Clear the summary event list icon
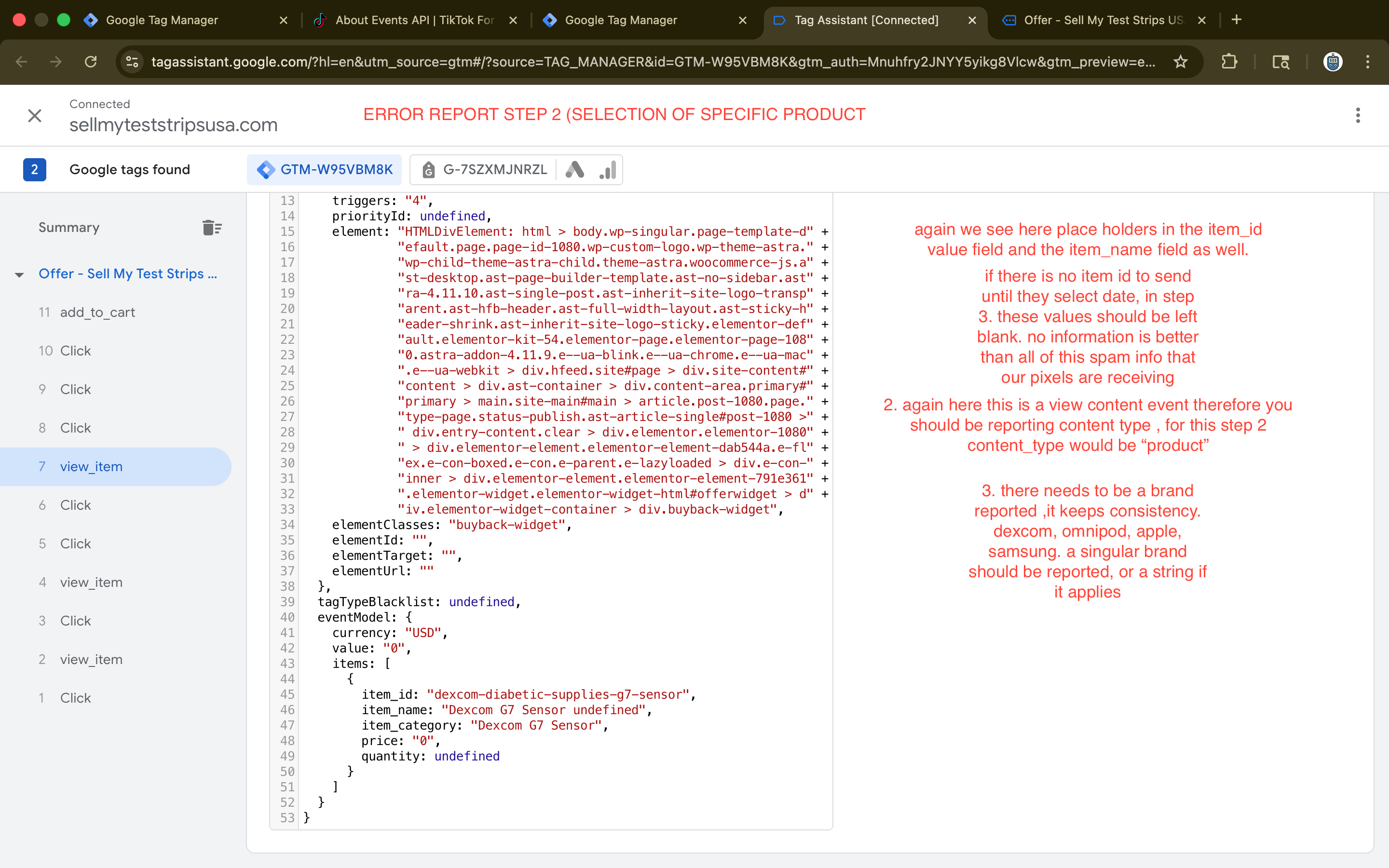Viewport: 1389px width, 868px height. point(212,227)
